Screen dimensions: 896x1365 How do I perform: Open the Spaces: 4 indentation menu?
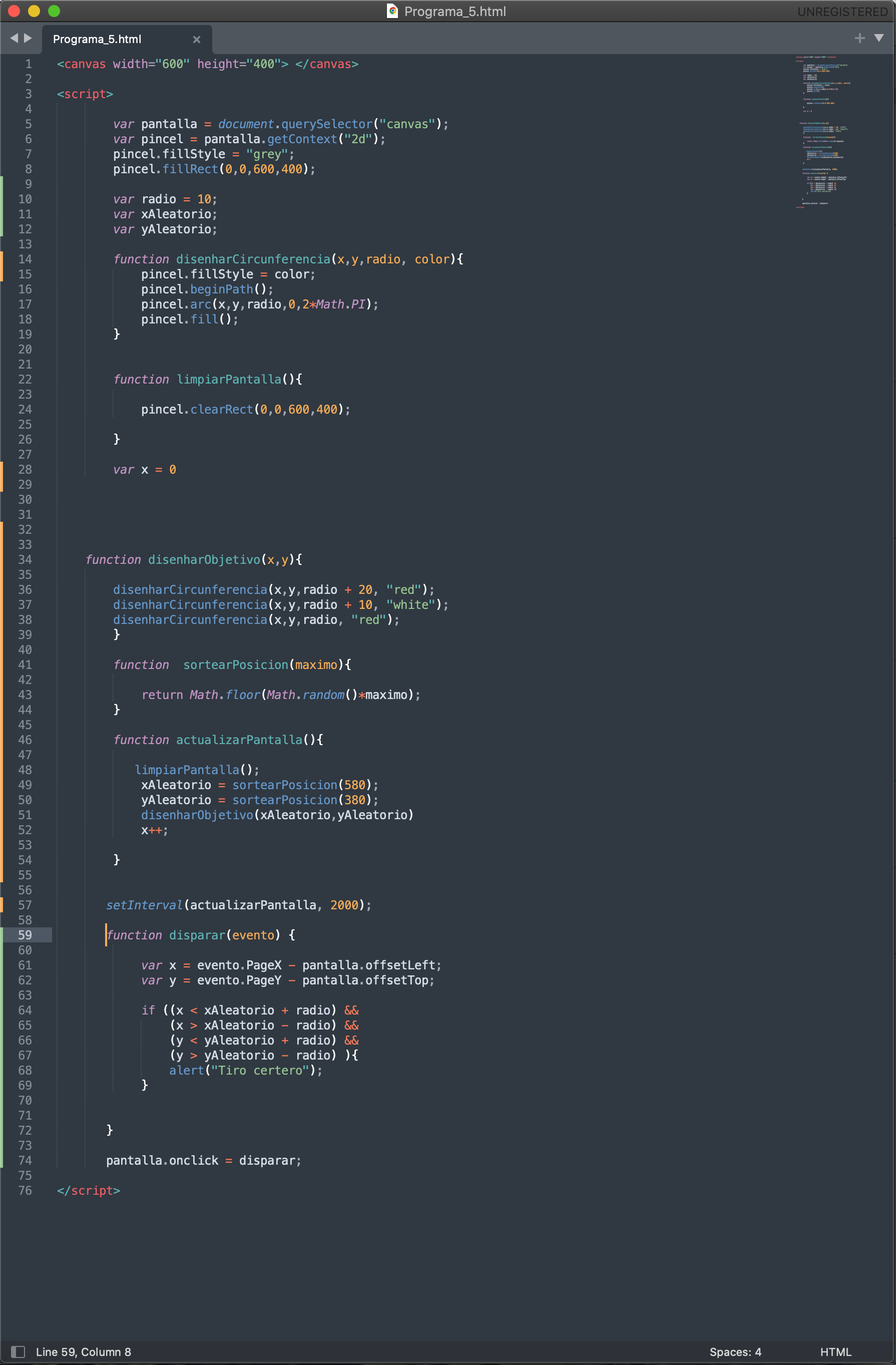pos(735,1352)
